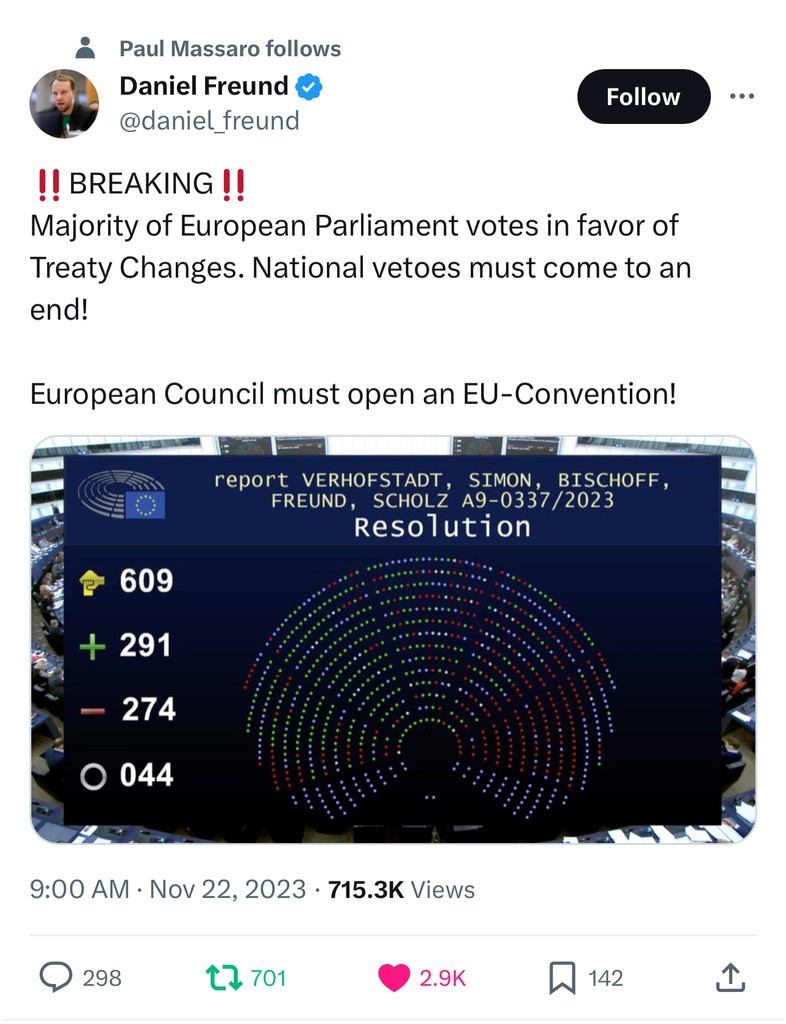Open the three-dot more options menu

tap(741, 97)
